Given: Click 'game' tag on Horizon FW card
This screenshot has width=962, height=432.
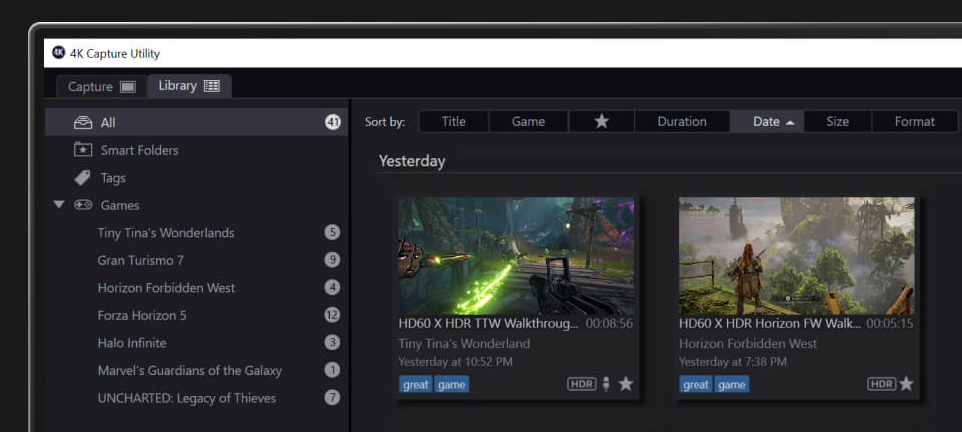Looking at the screenshot, I should tap(732, 385).
